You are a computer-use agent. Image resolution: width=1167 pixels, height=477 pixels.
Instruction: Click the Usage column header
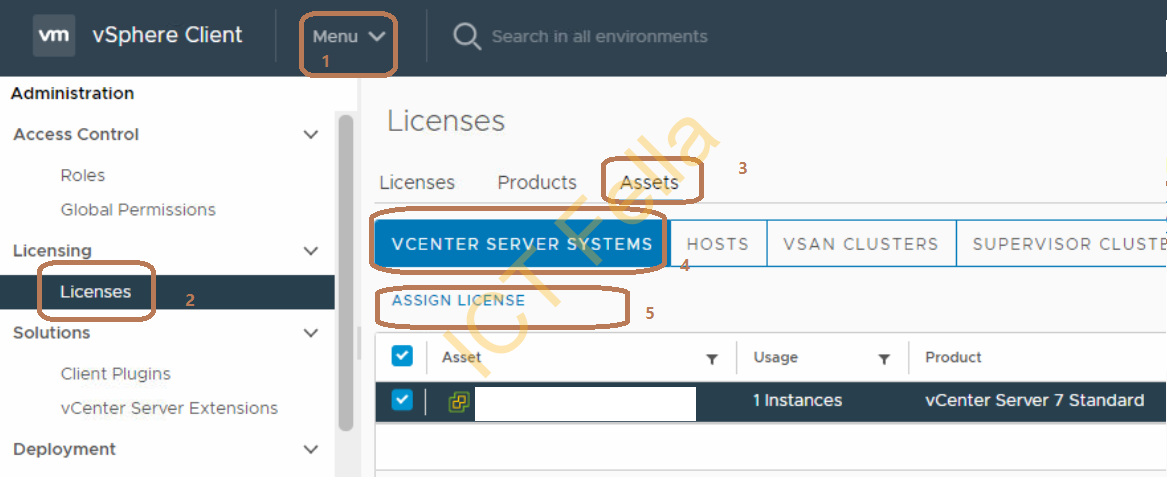pyautogui.click(x=776, y=357)
